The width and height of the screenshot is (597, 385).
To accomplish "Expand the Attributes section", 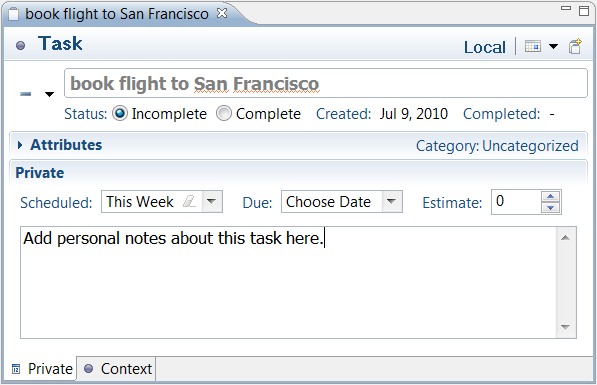I will point(20,145).
